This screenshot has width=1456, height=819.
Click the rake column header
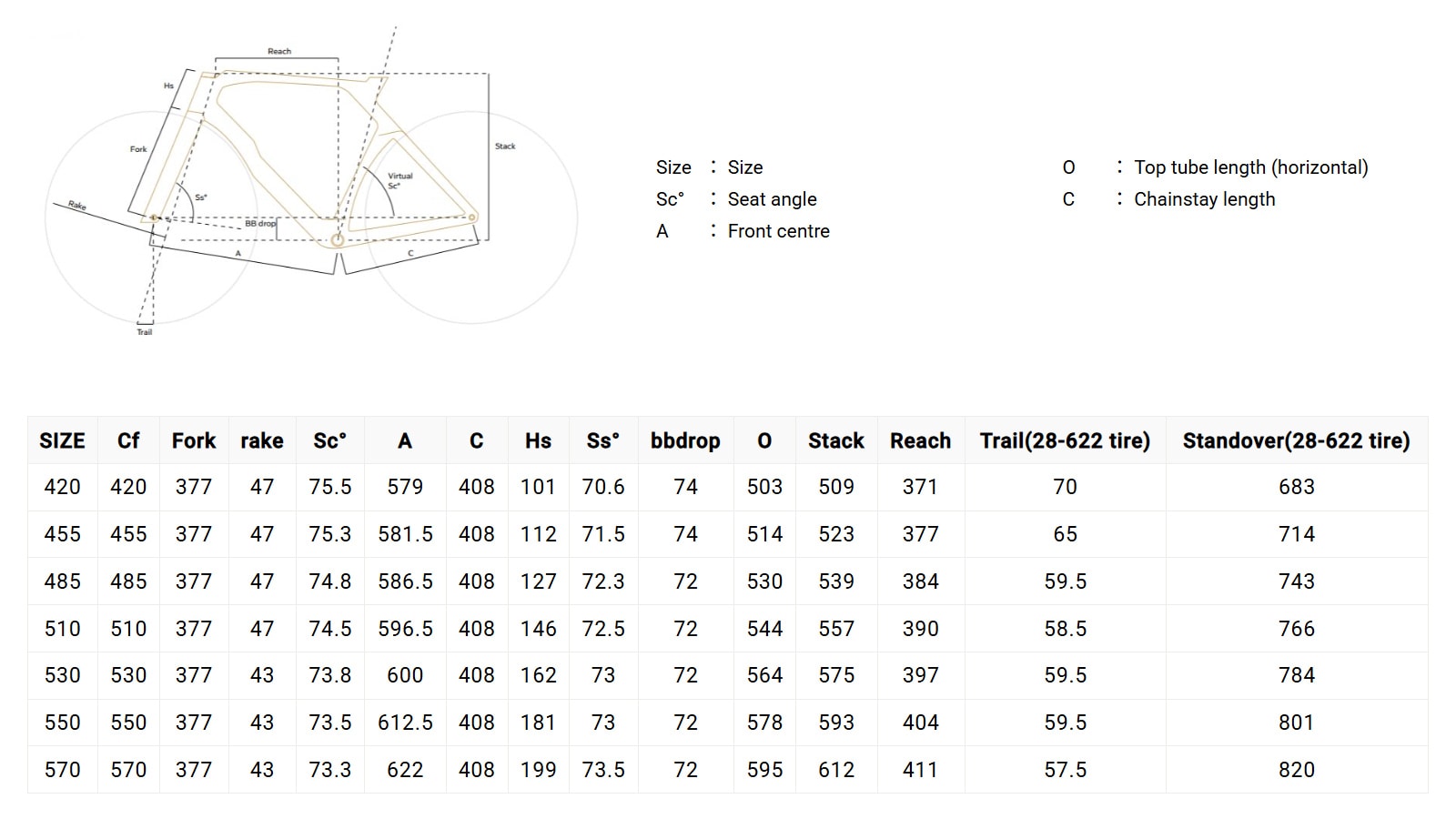coord(262,440)
